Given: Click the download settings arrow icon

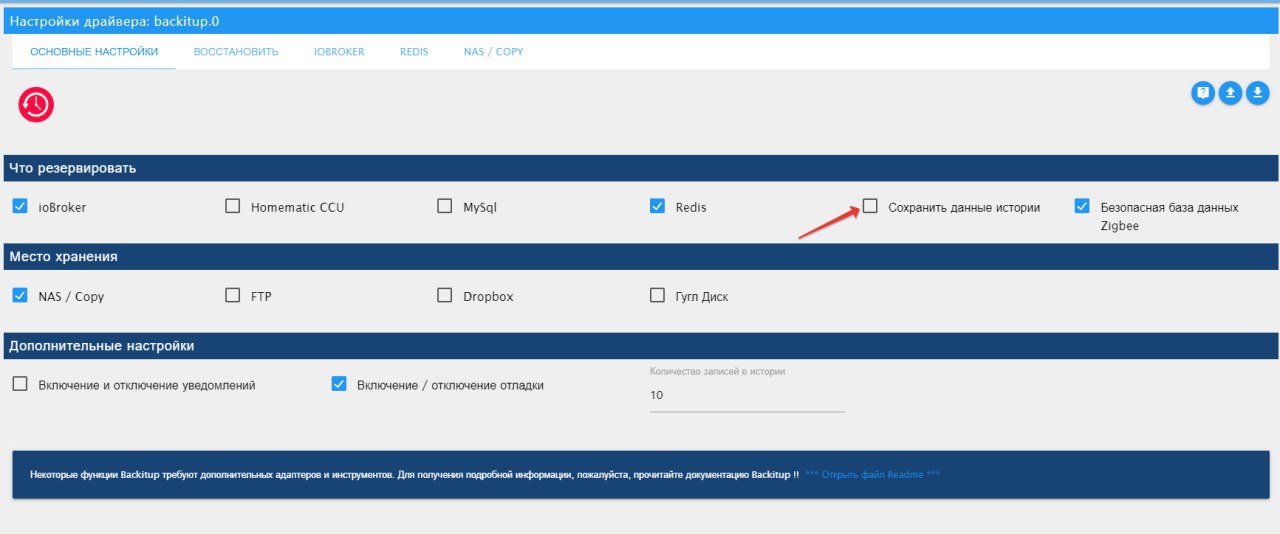Looking at the screenshot, I should click(x=1257, y=93).
